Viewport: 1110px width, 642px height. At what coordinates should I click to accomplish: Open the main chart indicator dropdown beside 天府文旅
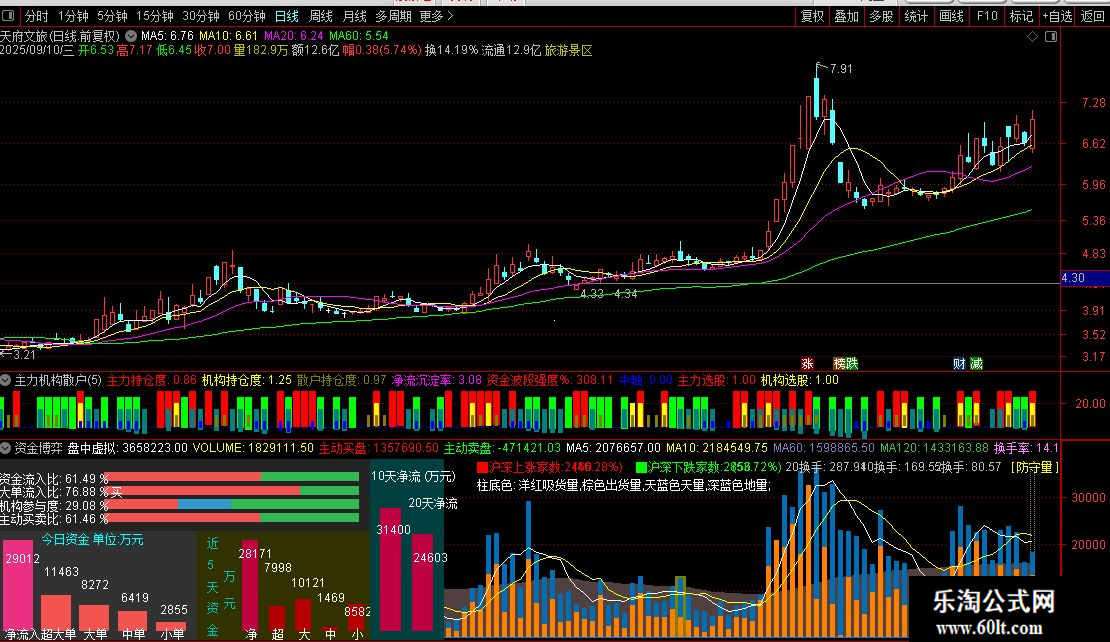(x=131, y=35)
